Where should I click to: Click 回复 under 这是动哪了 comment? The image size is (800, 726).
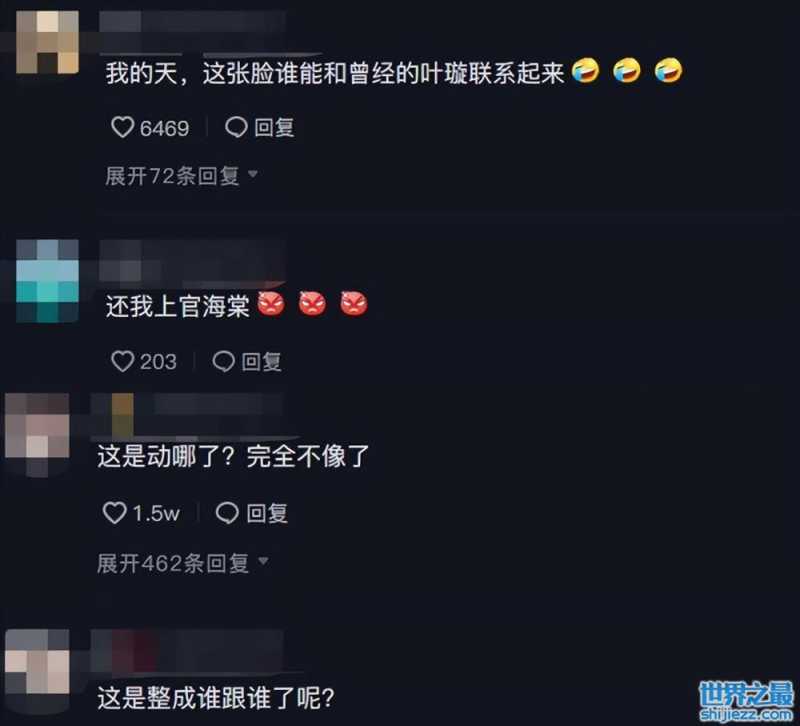click(x=267, y=513)
